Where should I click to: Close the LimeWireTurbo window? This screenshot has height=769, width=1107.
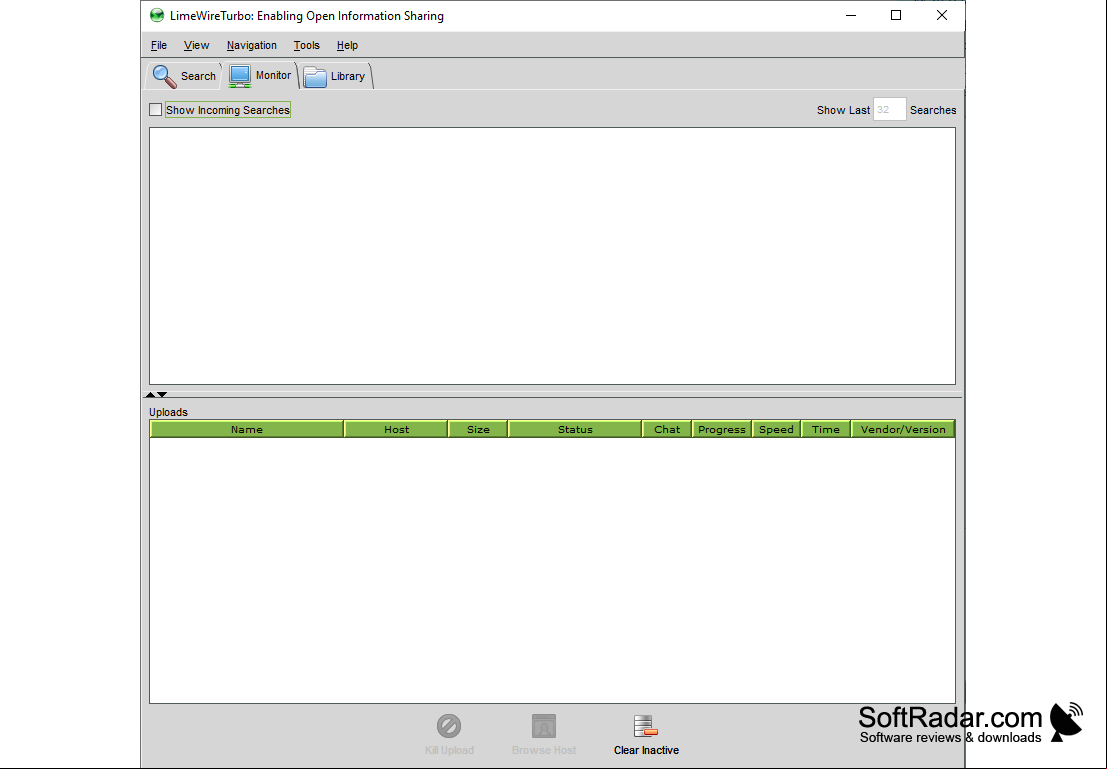942,16
